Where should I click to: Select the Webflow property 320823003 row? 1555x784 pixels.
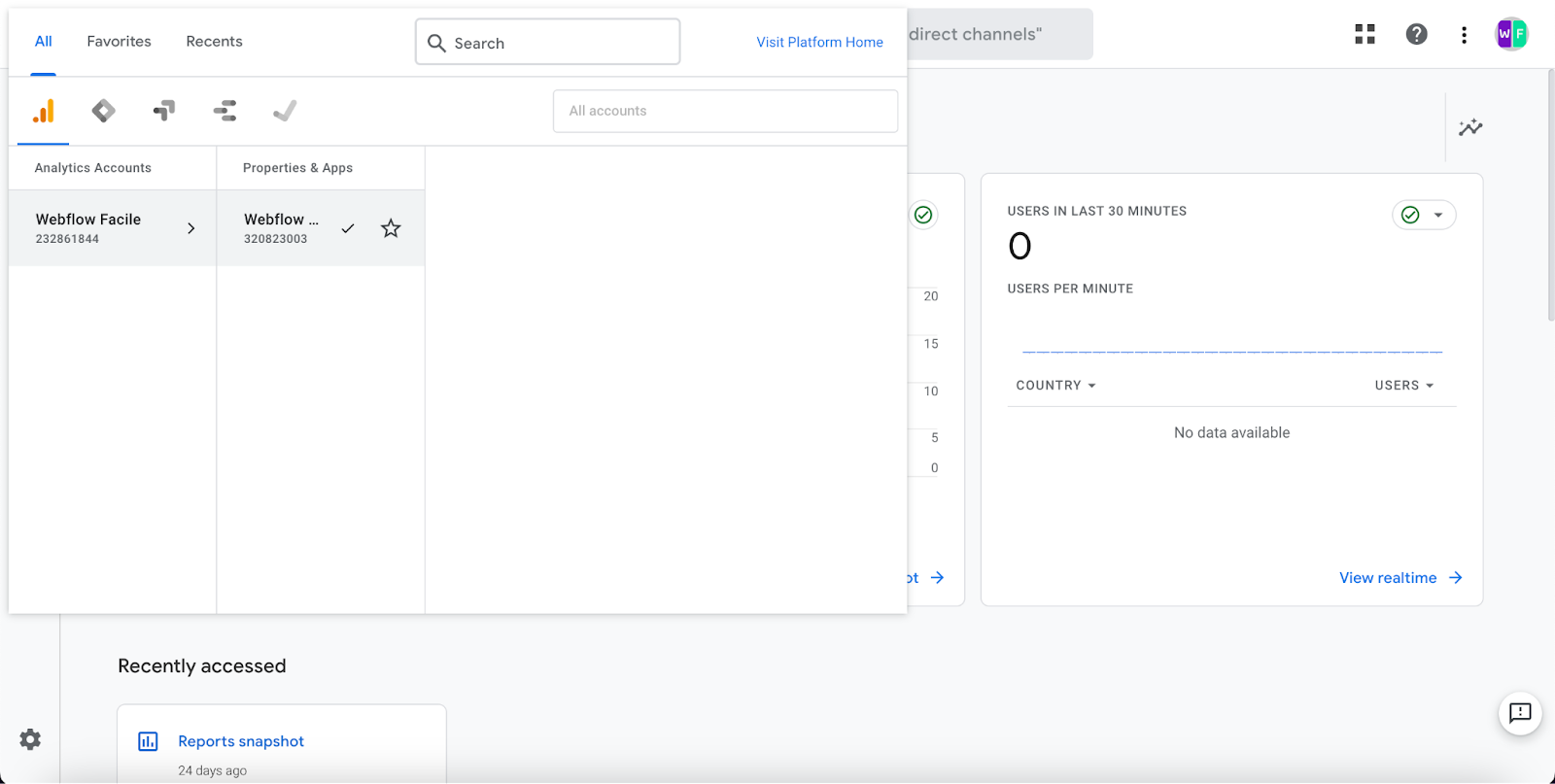click(x=321, y=228)
